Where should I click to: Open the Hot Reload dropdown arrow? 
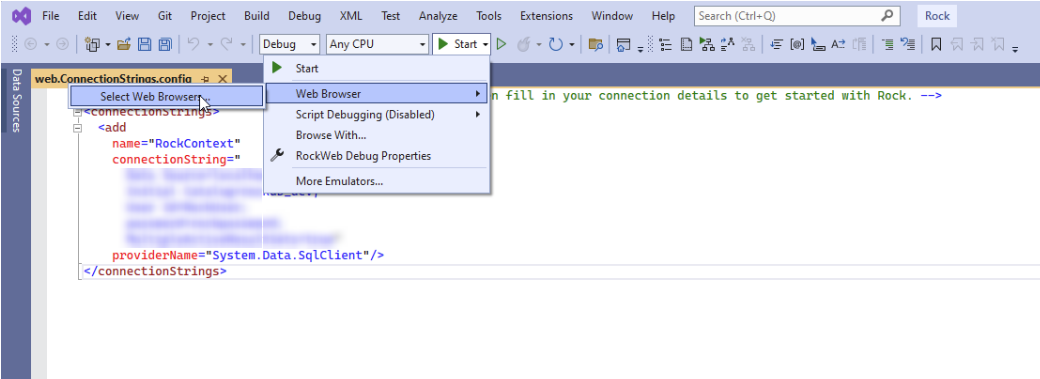pos(539,44)
